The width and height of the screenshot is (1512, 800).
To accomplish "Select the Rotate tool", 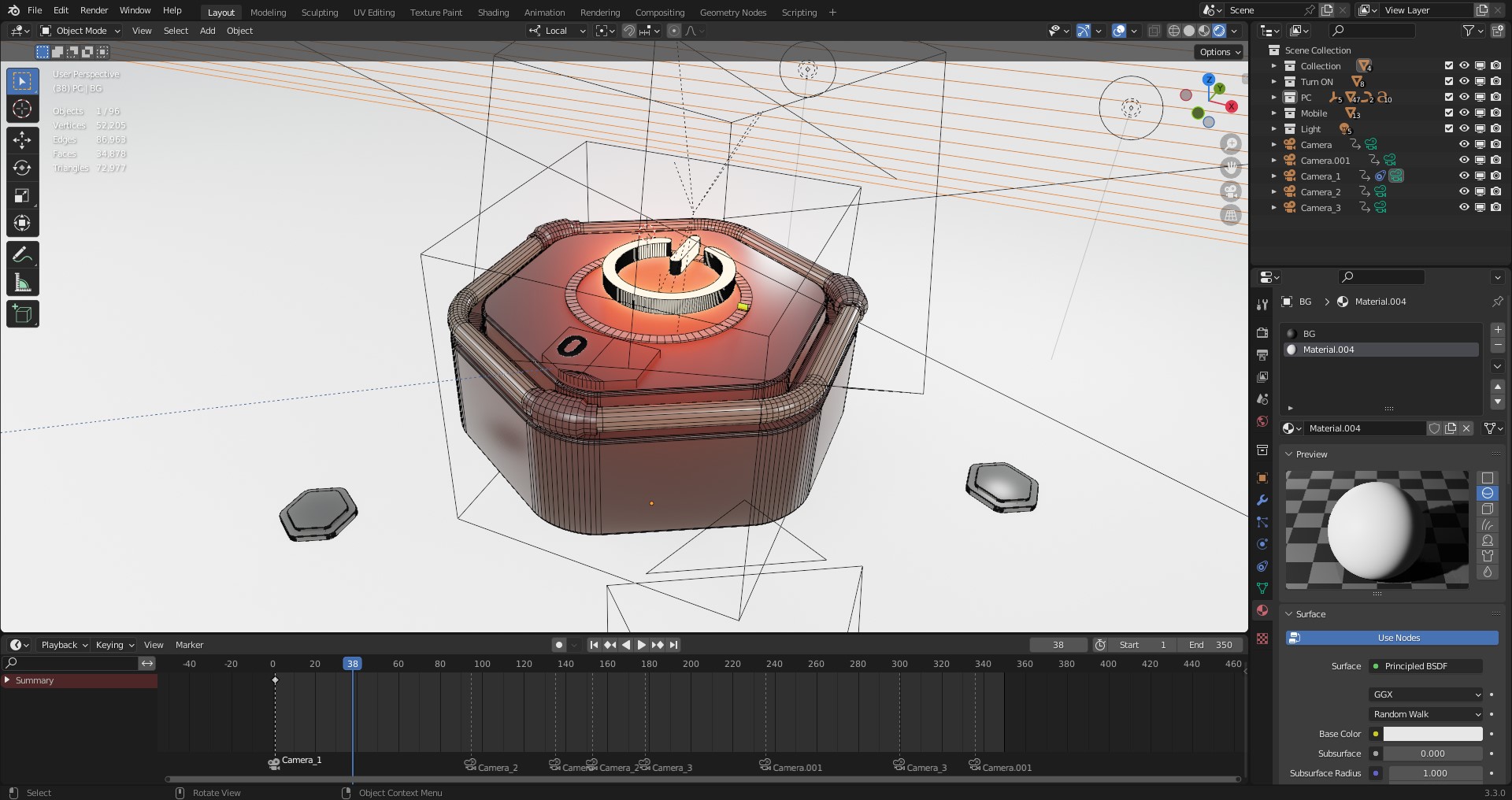I will coord(22,167).
